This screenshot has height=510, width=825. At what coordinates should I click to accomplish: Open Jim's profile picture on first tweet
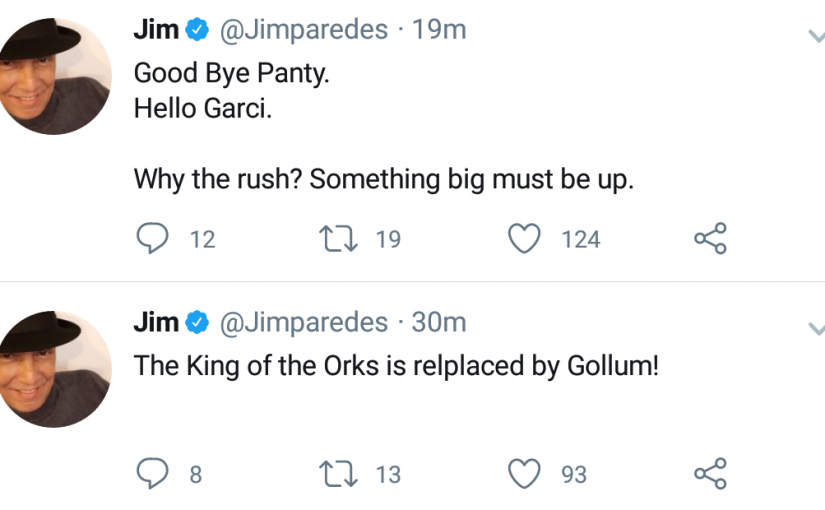click(55, 76)
